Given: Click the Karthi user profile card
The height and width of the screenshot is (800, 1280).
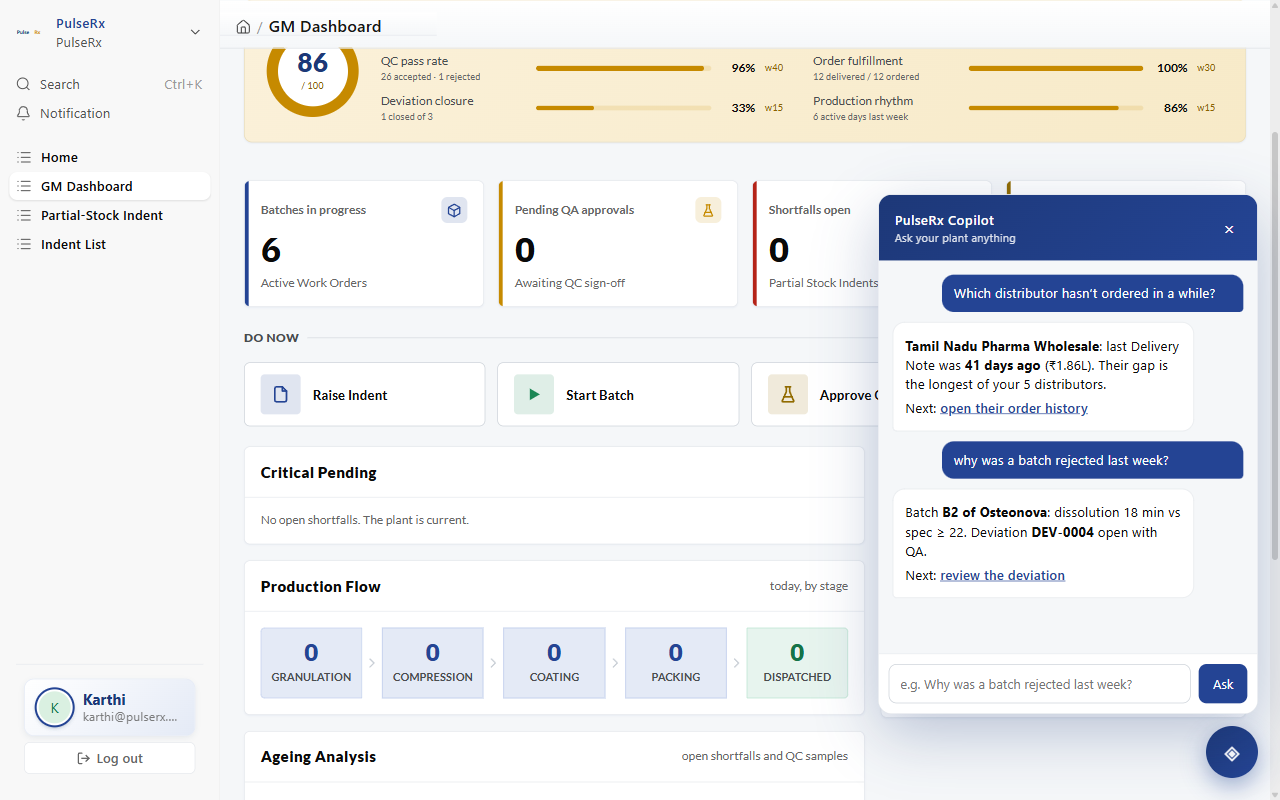Looking at the screenshot, I should [x=110, y=707].
